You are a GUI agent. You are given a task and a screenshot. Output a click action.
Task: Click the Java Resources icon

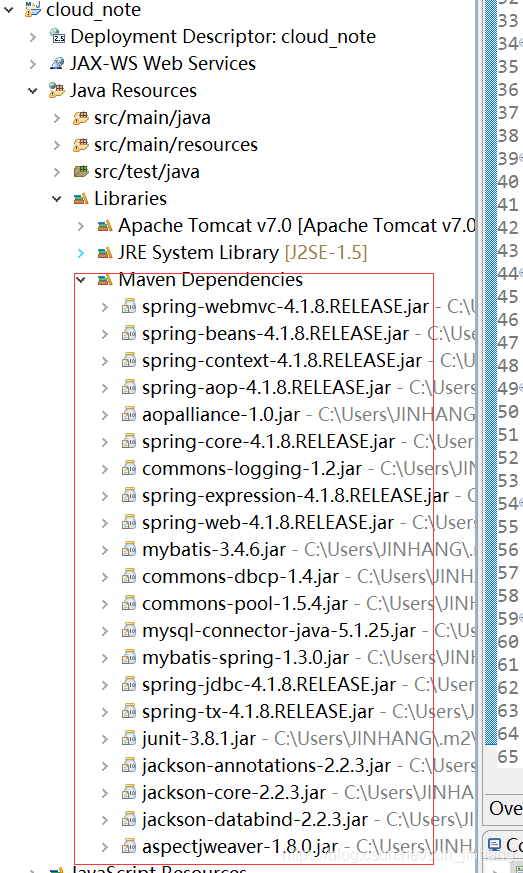[x=57, y=90]
